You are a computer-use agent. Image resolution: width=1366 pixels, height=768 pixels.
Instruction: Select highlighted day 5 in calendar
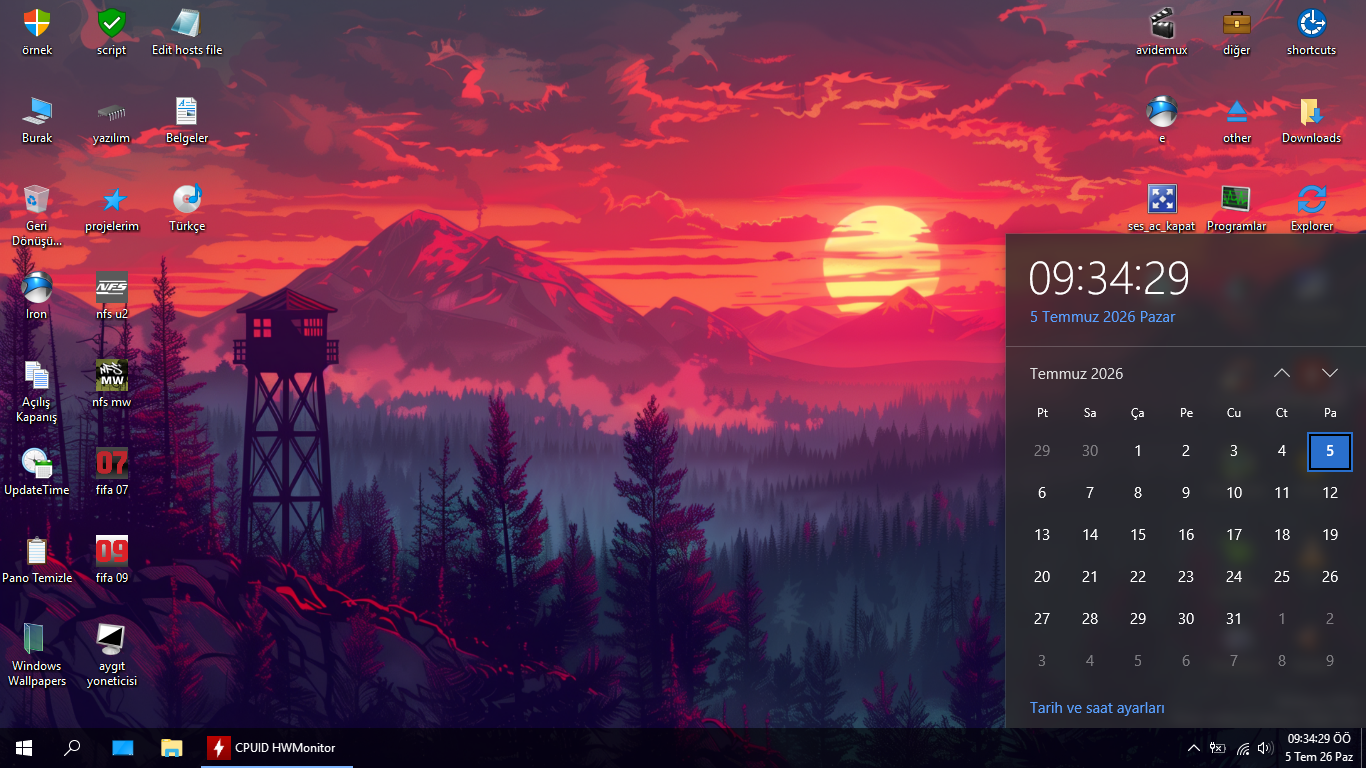point(1330,451)
